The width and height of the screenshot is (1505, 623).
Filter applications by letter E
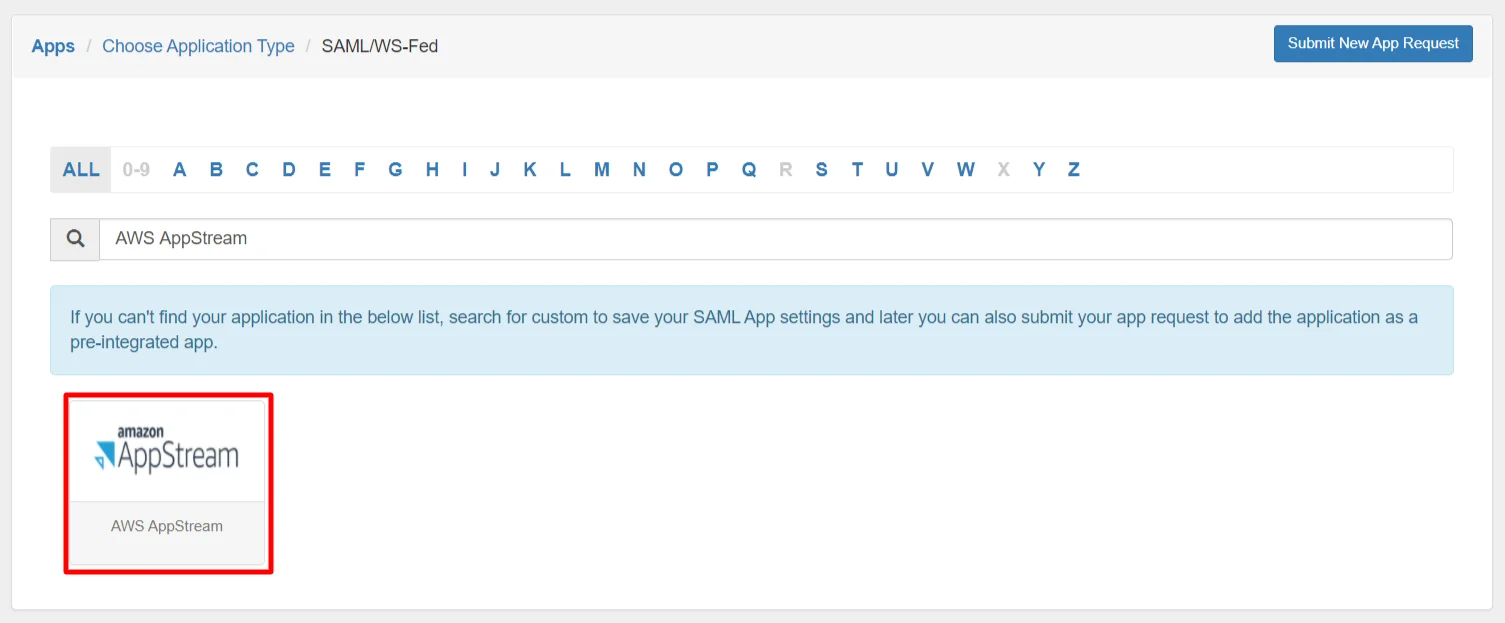click(324, 169)
